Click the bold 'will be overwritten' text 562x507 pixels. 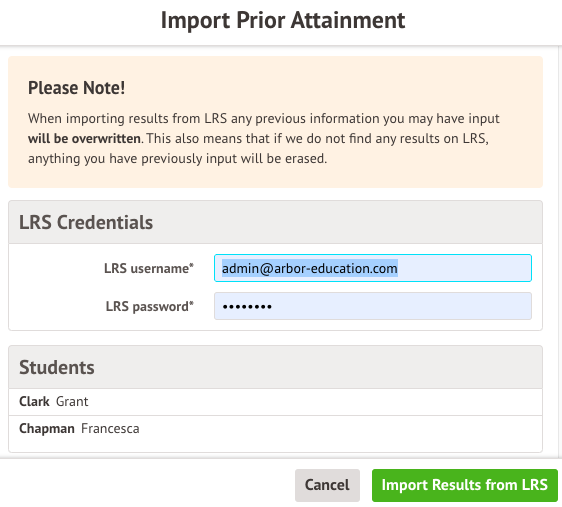click(x=84, y=139)
